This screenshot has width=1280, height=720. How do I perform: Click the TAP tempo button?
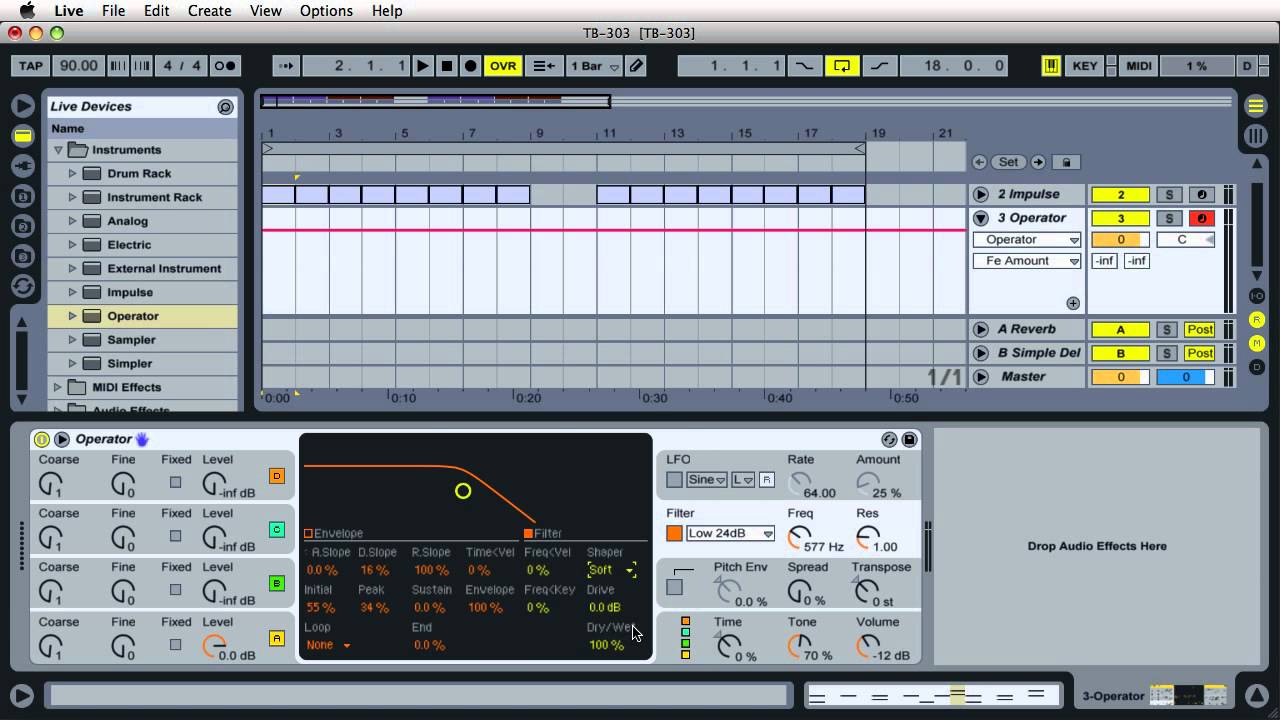(31, 66)
